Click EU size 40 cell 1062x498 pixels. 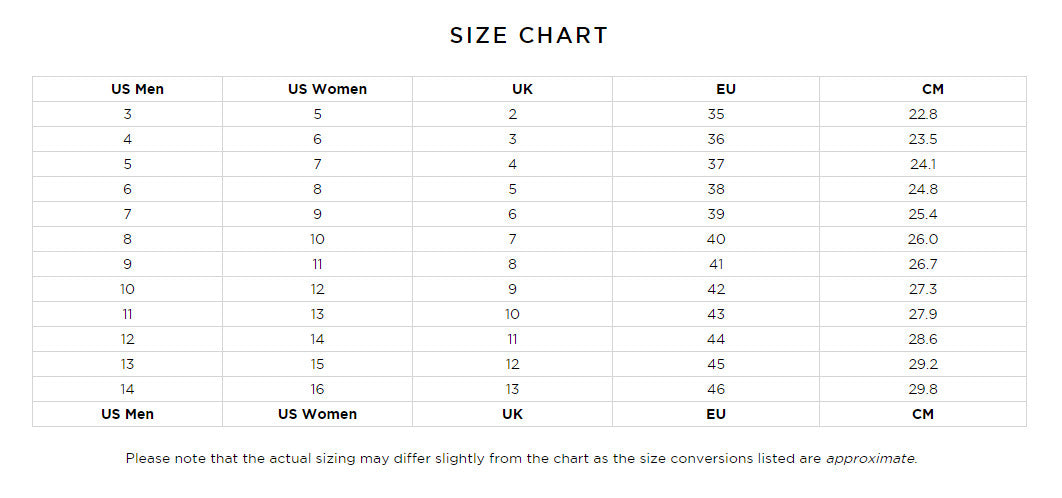pyautogui.click(x=716, y=239)
